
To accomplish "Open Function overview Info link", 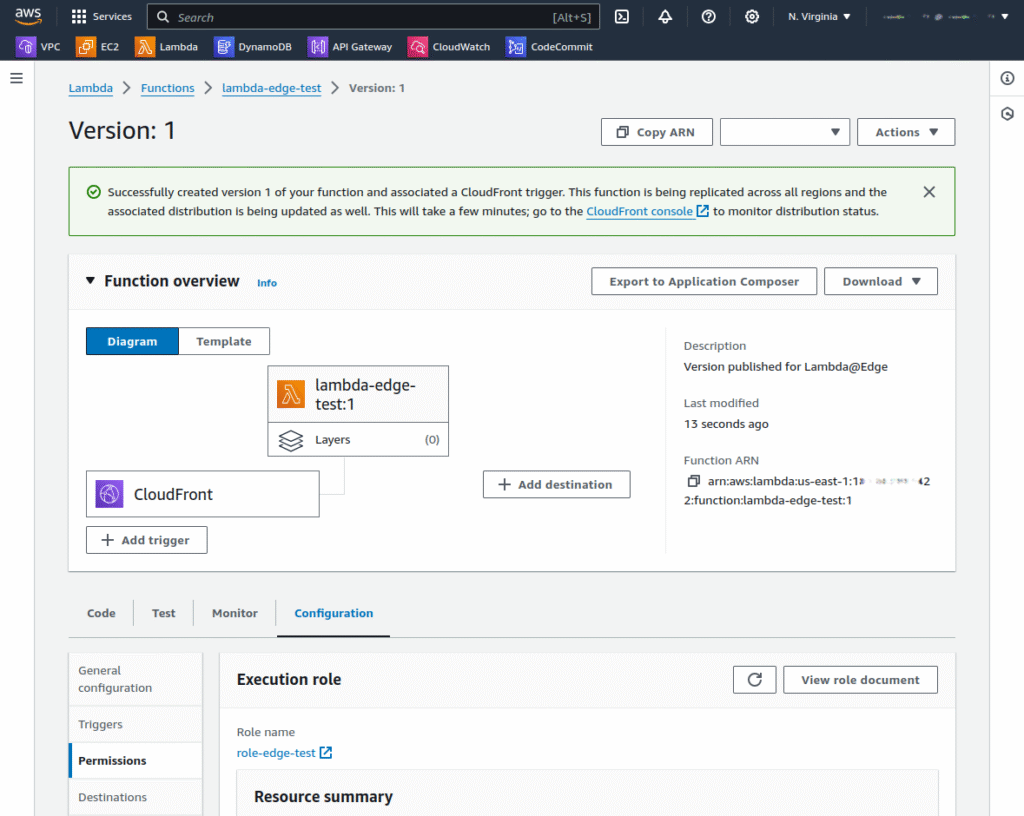I will tap(267, 283).
